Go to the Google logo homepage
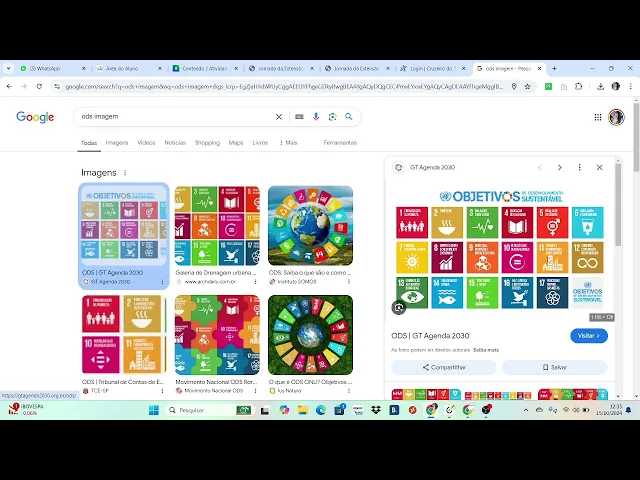This screenshot has height=480, width=640. pyautogui.click(x=35, y=117)
